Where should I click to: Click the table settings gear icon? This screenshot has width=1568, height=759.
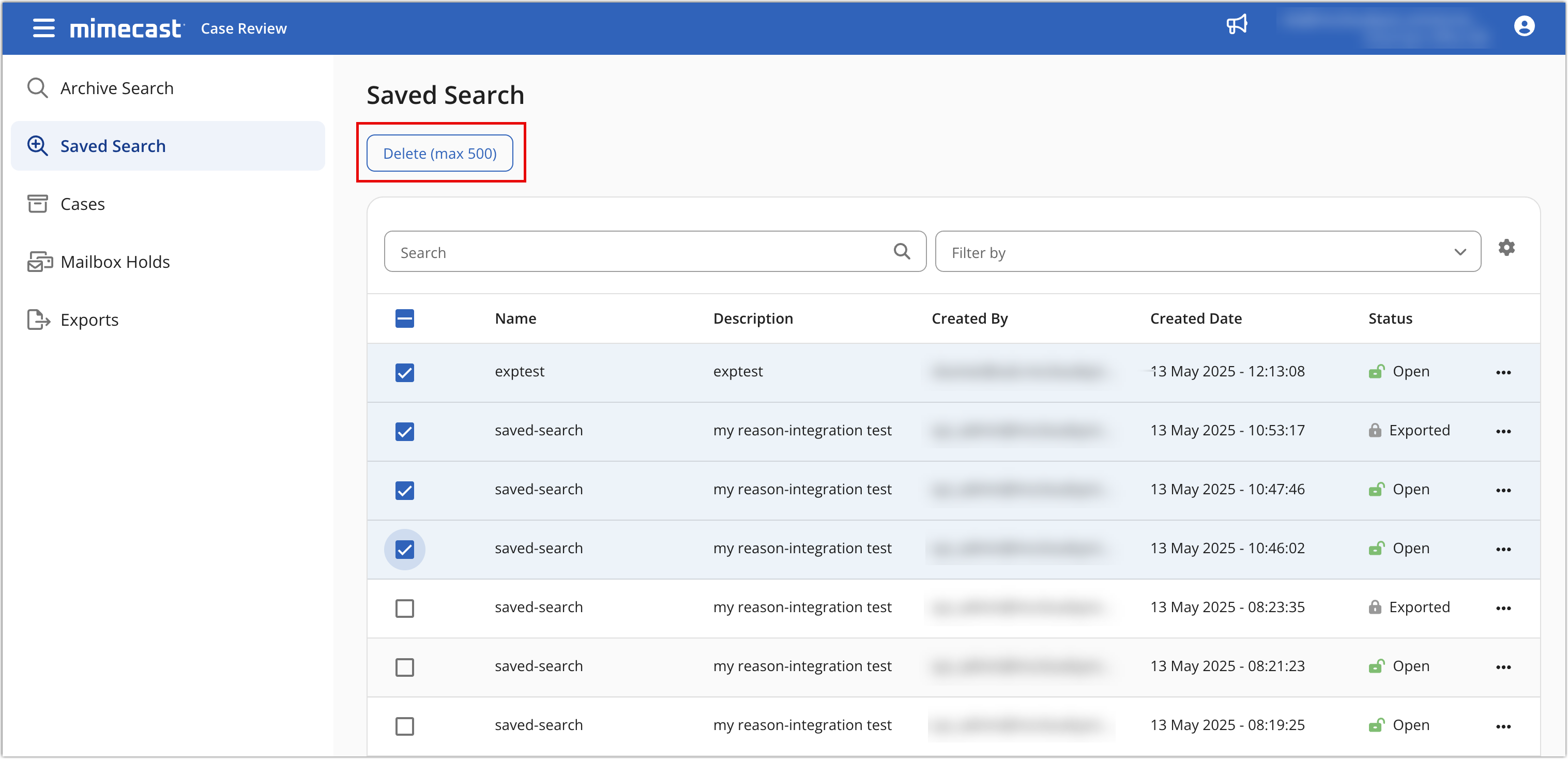pyautogui.click(x=1506, y=248)
